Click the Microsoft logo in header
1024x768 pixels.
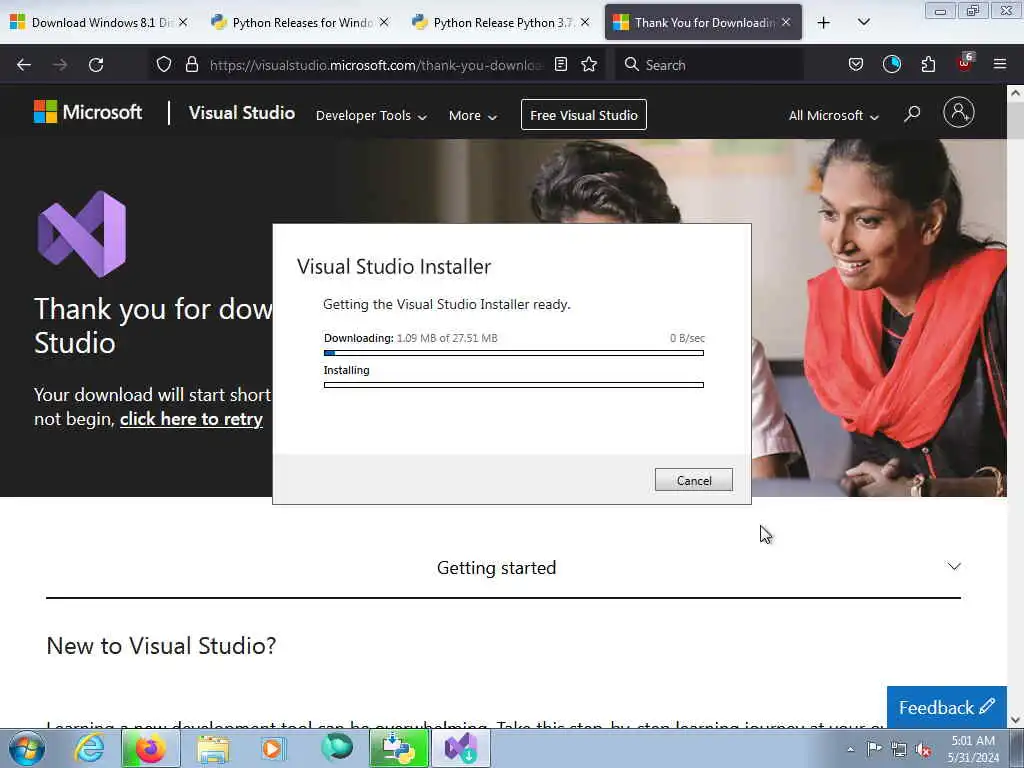[88, 112]
